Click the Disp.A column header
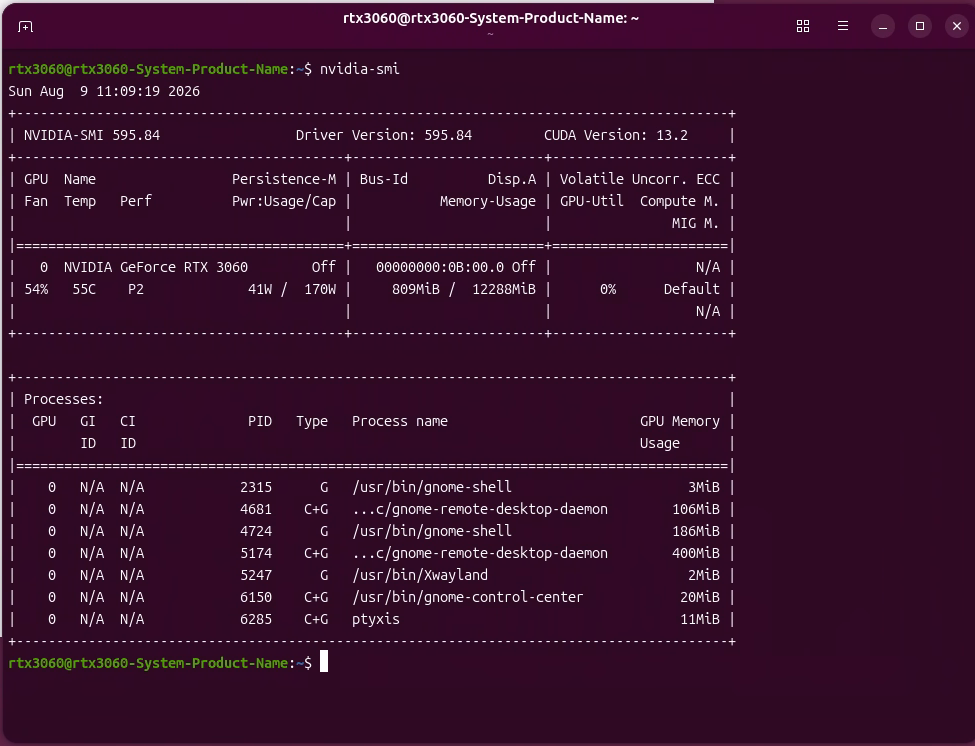The height and width of the screenshot is (746, 975). (511, 180)
